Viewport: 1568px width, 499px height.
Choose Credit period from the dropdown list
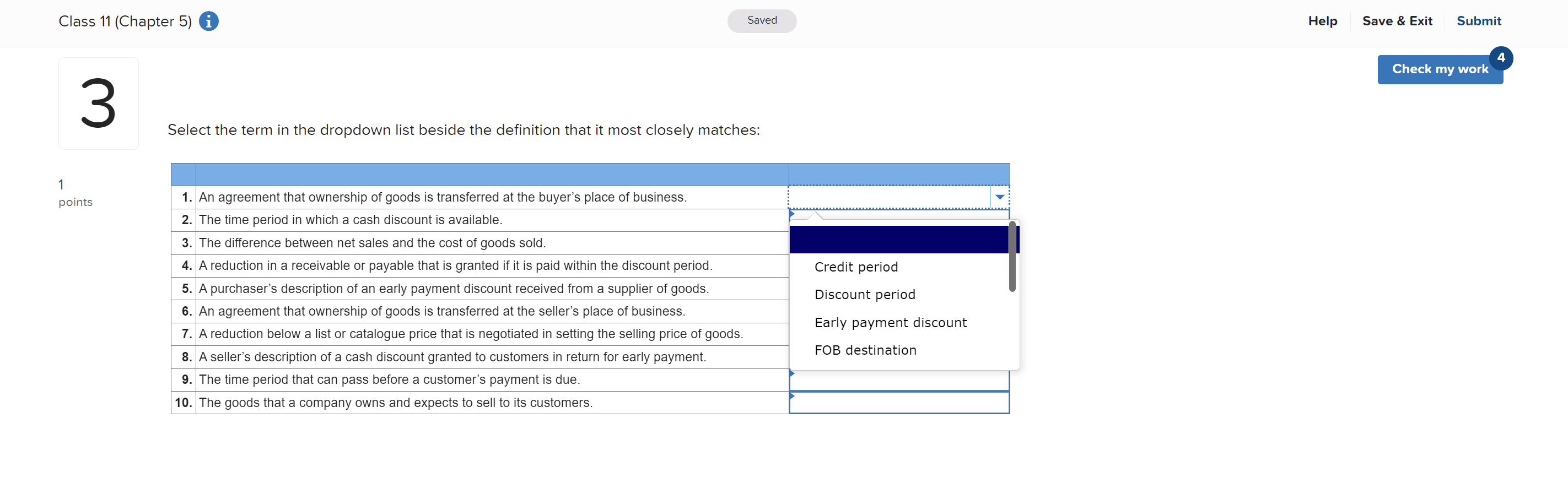856,267
